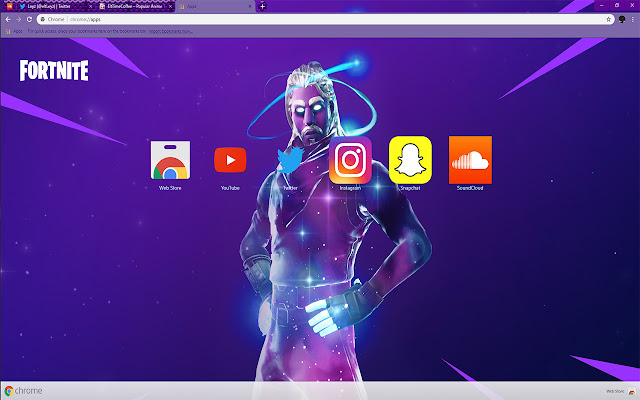The height and width of the screenshot is (400, 640).
Task: Open the Apps shortcut in bookmarks bar
Action: point(14,31)
